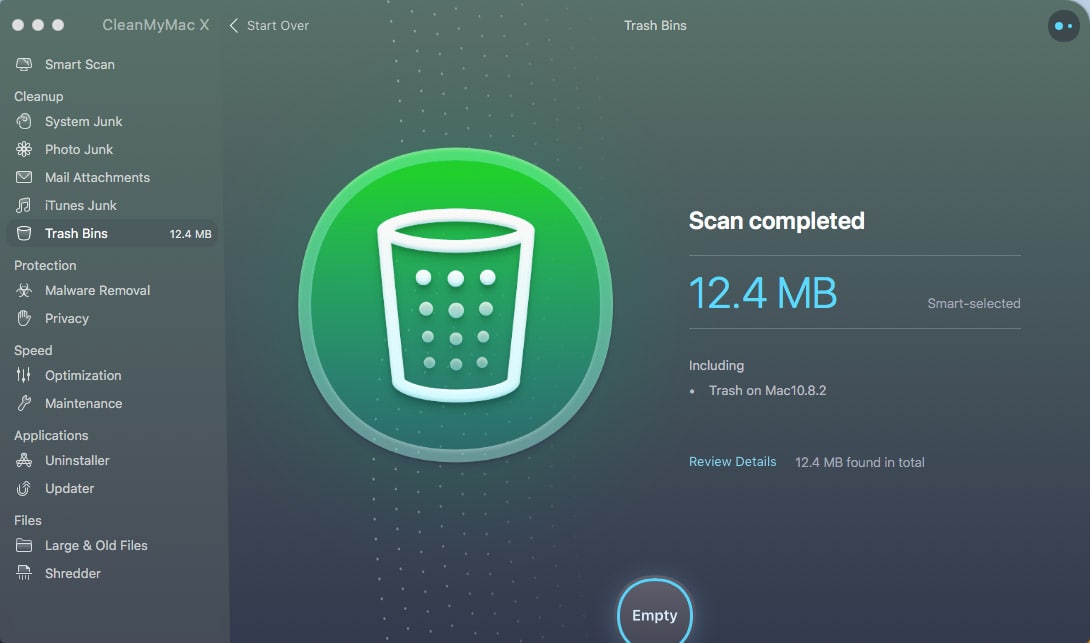Viewport: 1090px width, 643px height.
Task: Click the Smart Scan monitor icon
Action: (24, 65)
